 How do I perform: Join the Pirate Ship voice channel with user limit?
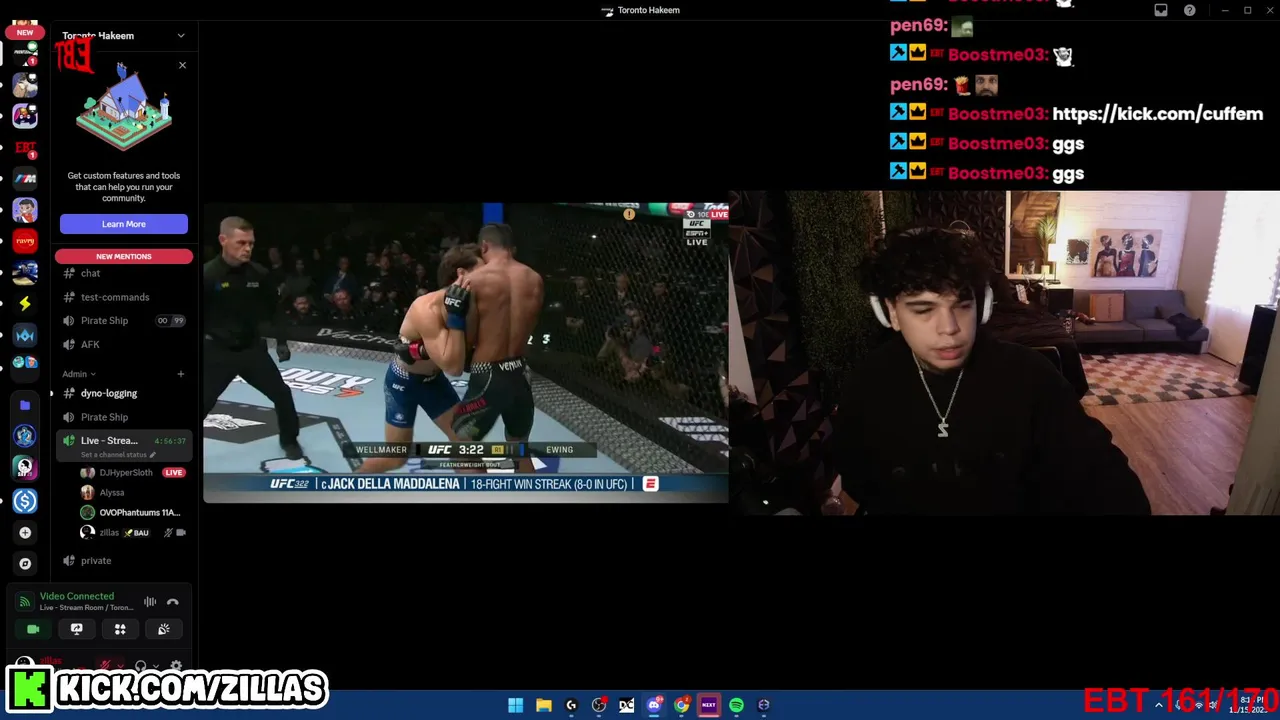pyautogui.click(x=124, y=321)
